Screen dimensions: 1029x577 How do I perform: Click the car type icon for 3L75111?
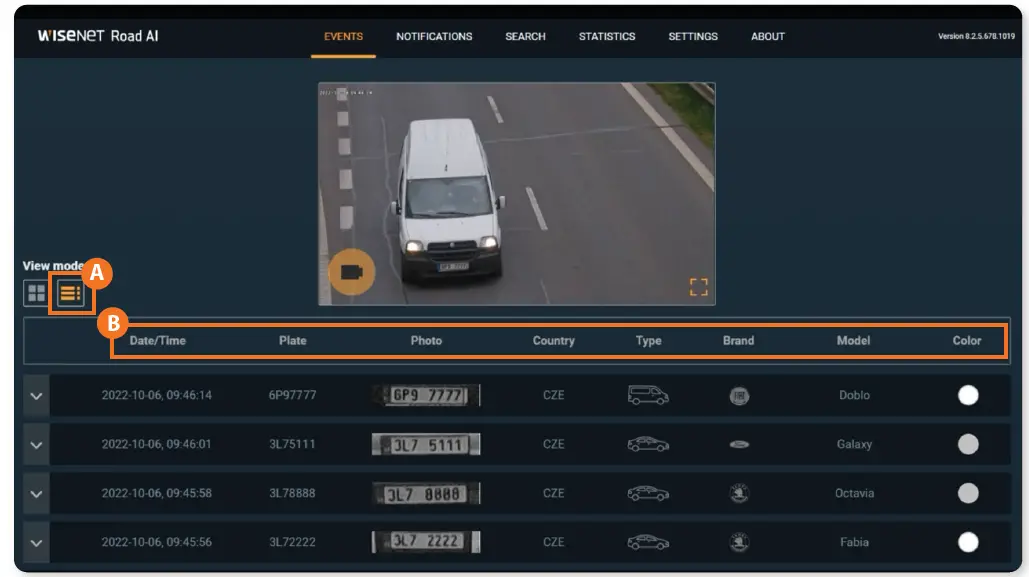tap(648, 444)
